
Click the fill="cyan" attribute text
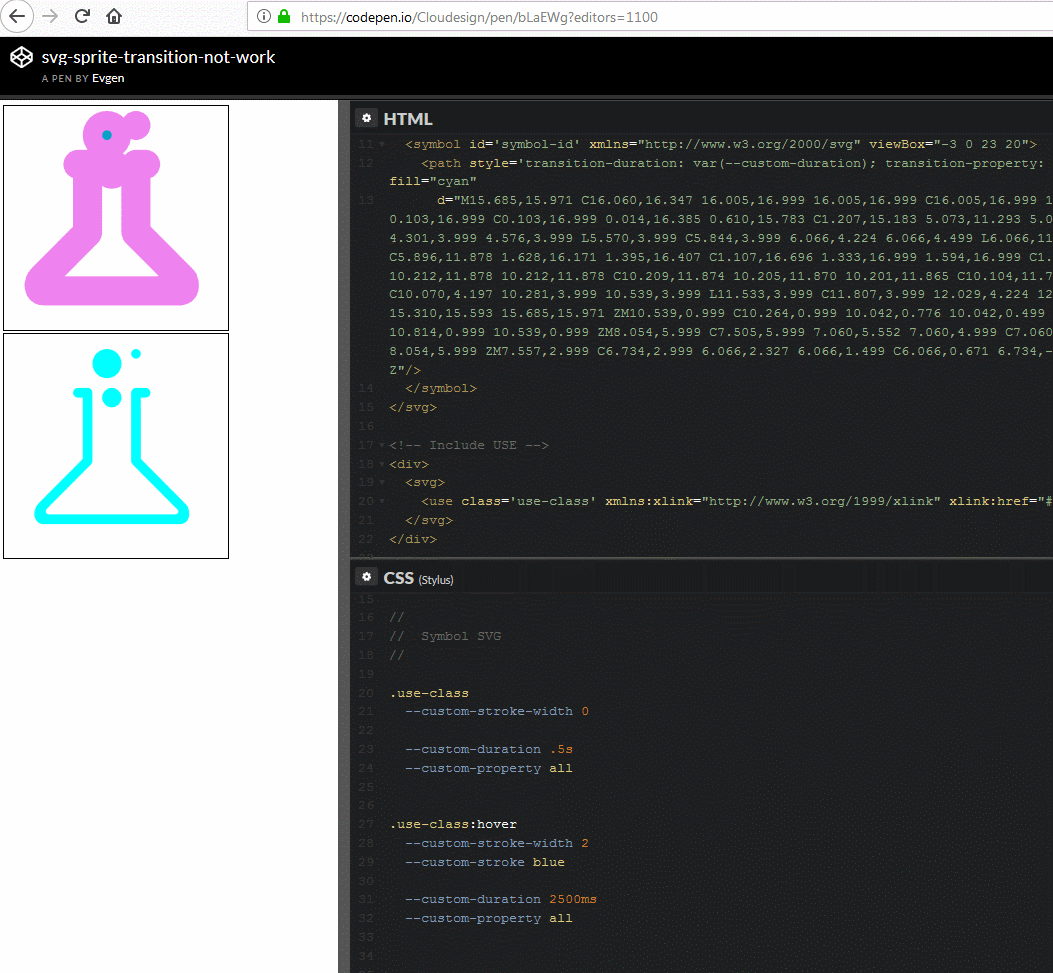point(432,181)
